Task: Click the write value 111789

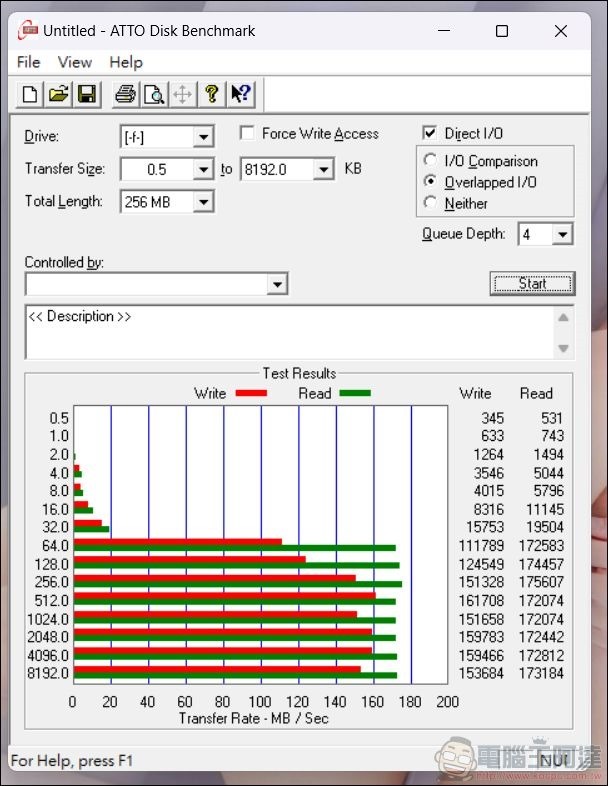Action: [x=481, y=545]
